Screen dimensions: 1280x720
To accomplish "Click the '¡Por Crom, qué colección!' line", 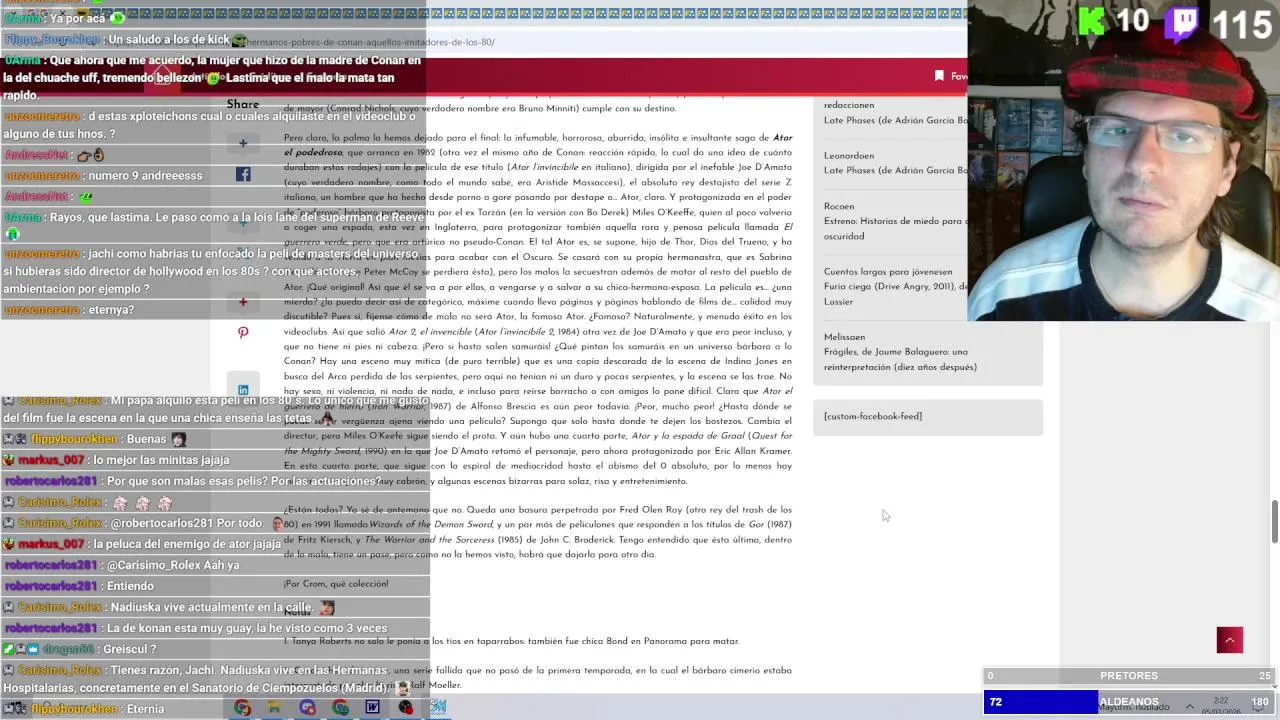I will coord(336,584).
